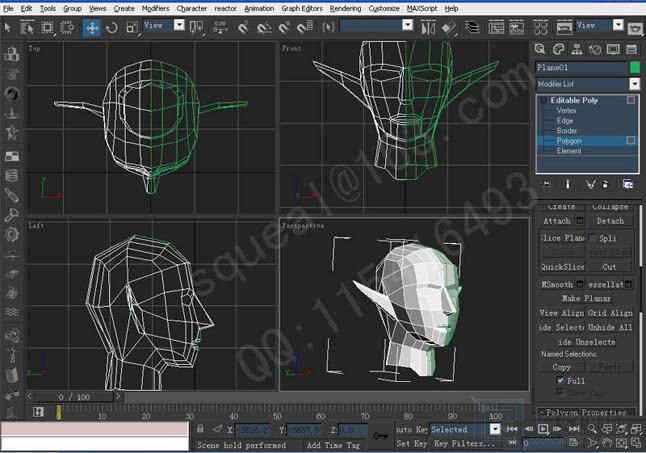Open the Curve Editor toolbar icon

tap(496, 28)
